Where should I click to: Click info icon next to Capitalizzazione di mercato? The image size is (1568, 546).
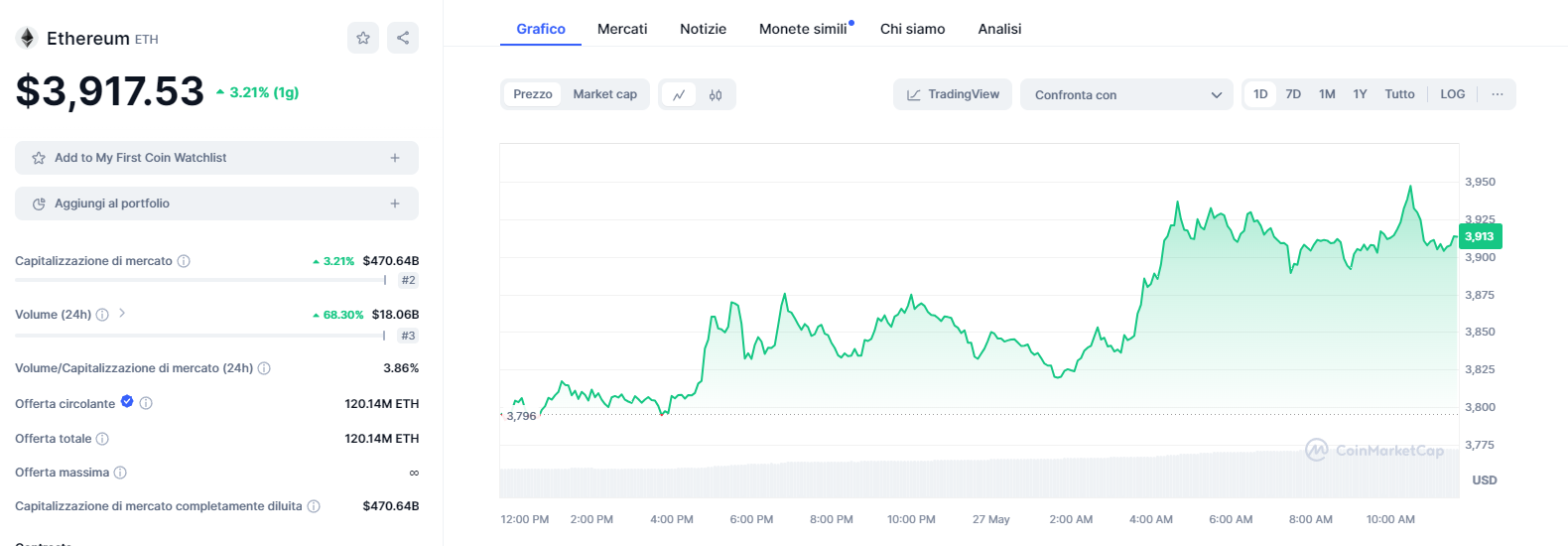[x=184, y=261]
